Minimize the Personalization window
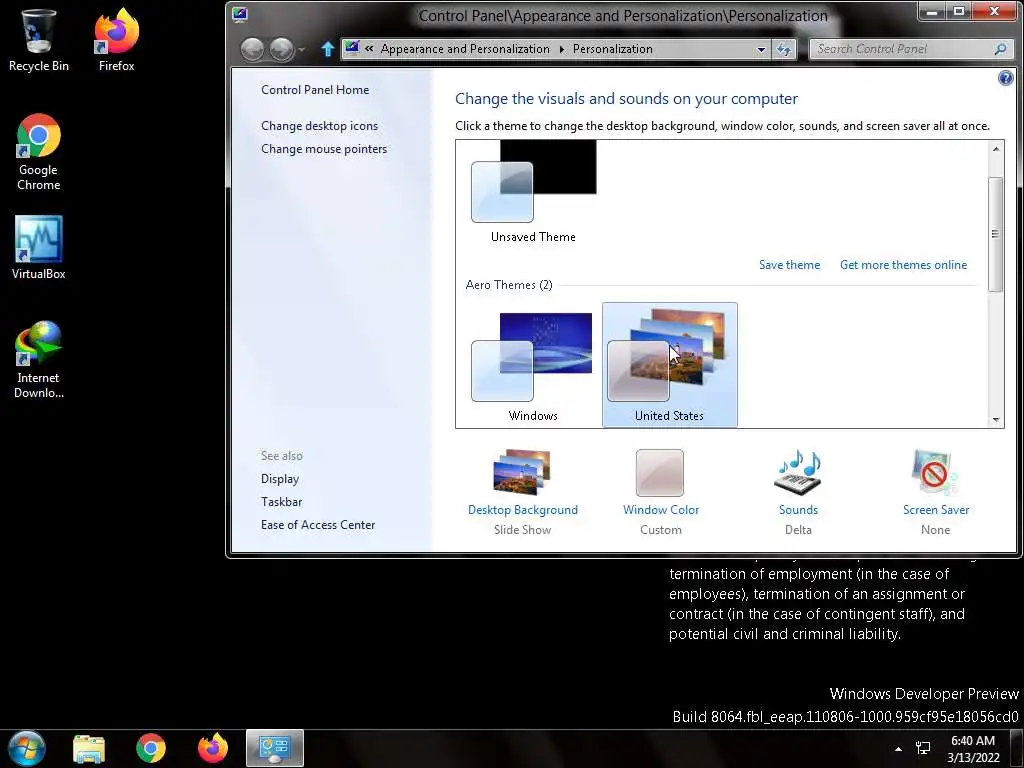Viewport: 1024px width, 768px height. 932,11
